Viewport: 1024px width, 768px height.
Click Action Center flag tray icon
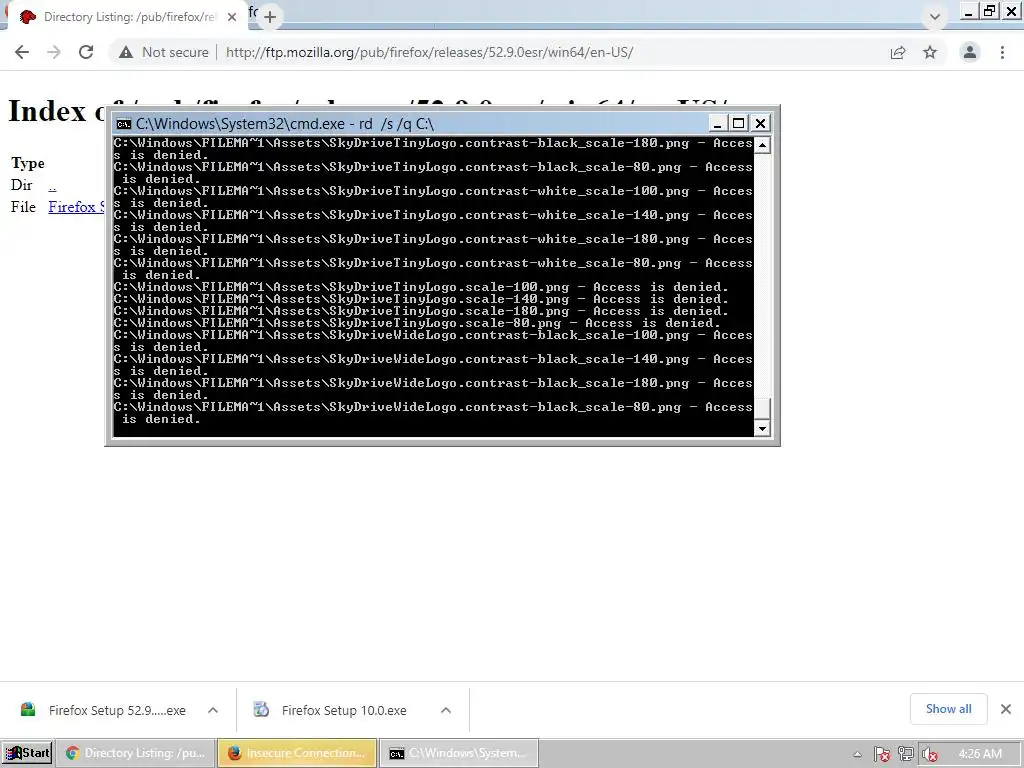(x=882, y=754)
